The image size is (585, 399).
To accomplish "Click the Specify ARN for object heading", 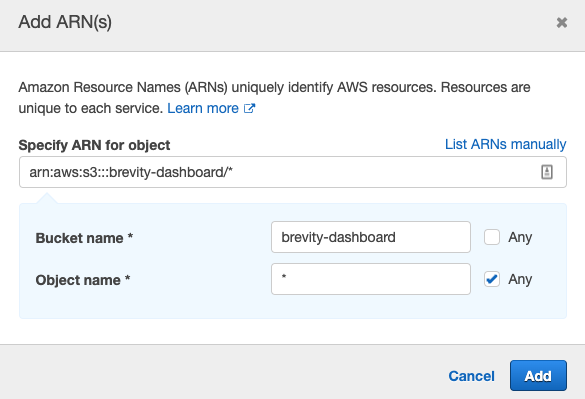I will point(94,145).
